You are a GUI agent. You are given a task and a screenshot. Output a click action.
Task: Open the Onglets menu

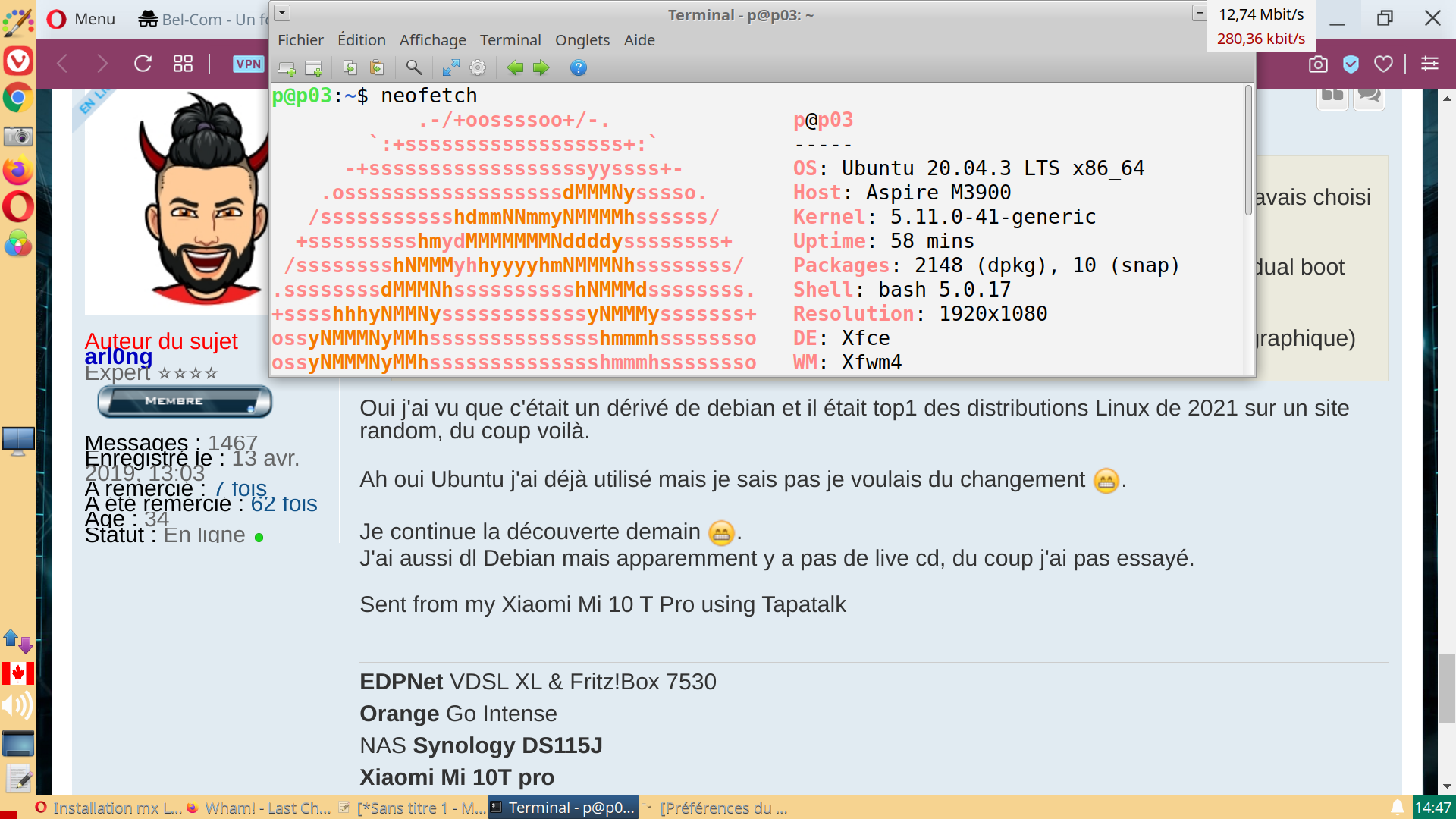582,40
